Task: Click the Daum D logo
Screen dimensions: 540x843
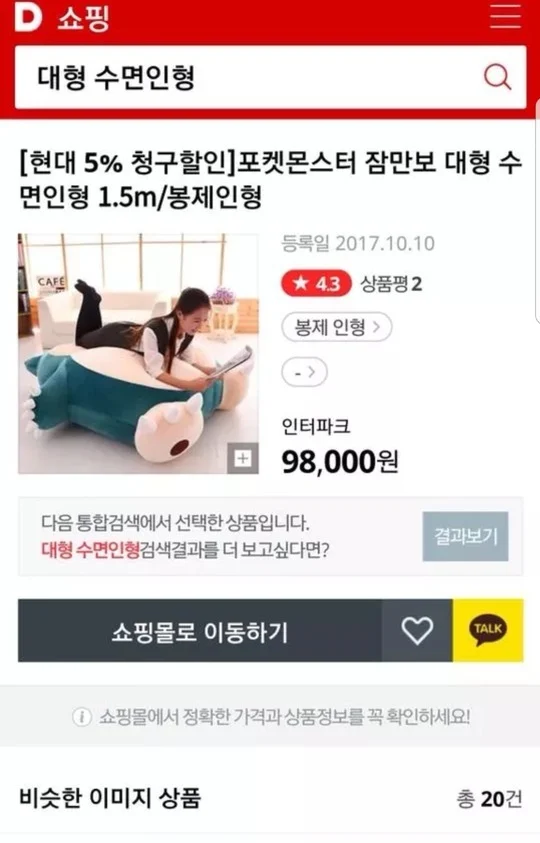Action: coord(29,17)
